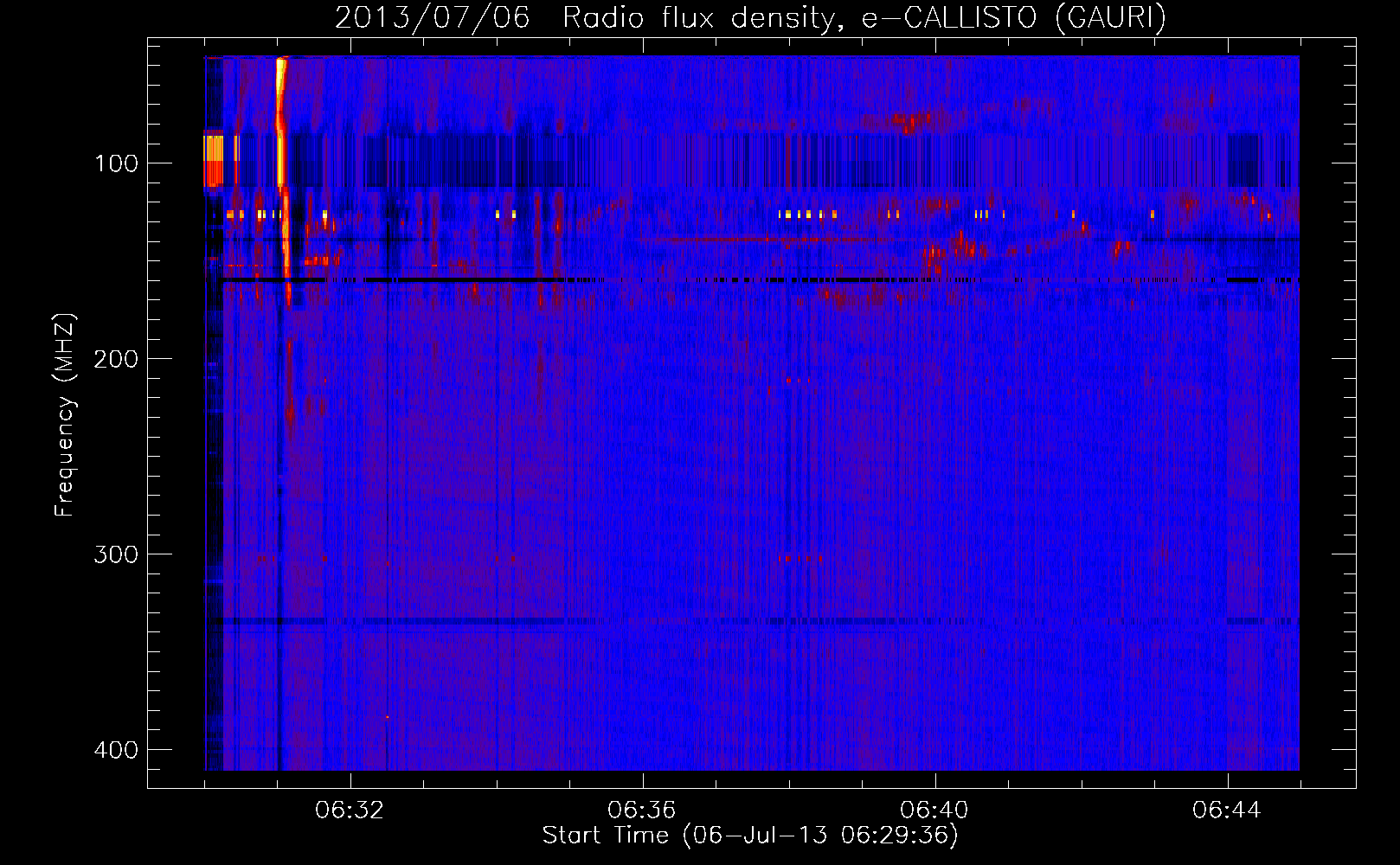This screenshot has width=1400, height=865.
Task: Click the orange-red block near 100 MHz at left edge
Action: coord(214,159)
